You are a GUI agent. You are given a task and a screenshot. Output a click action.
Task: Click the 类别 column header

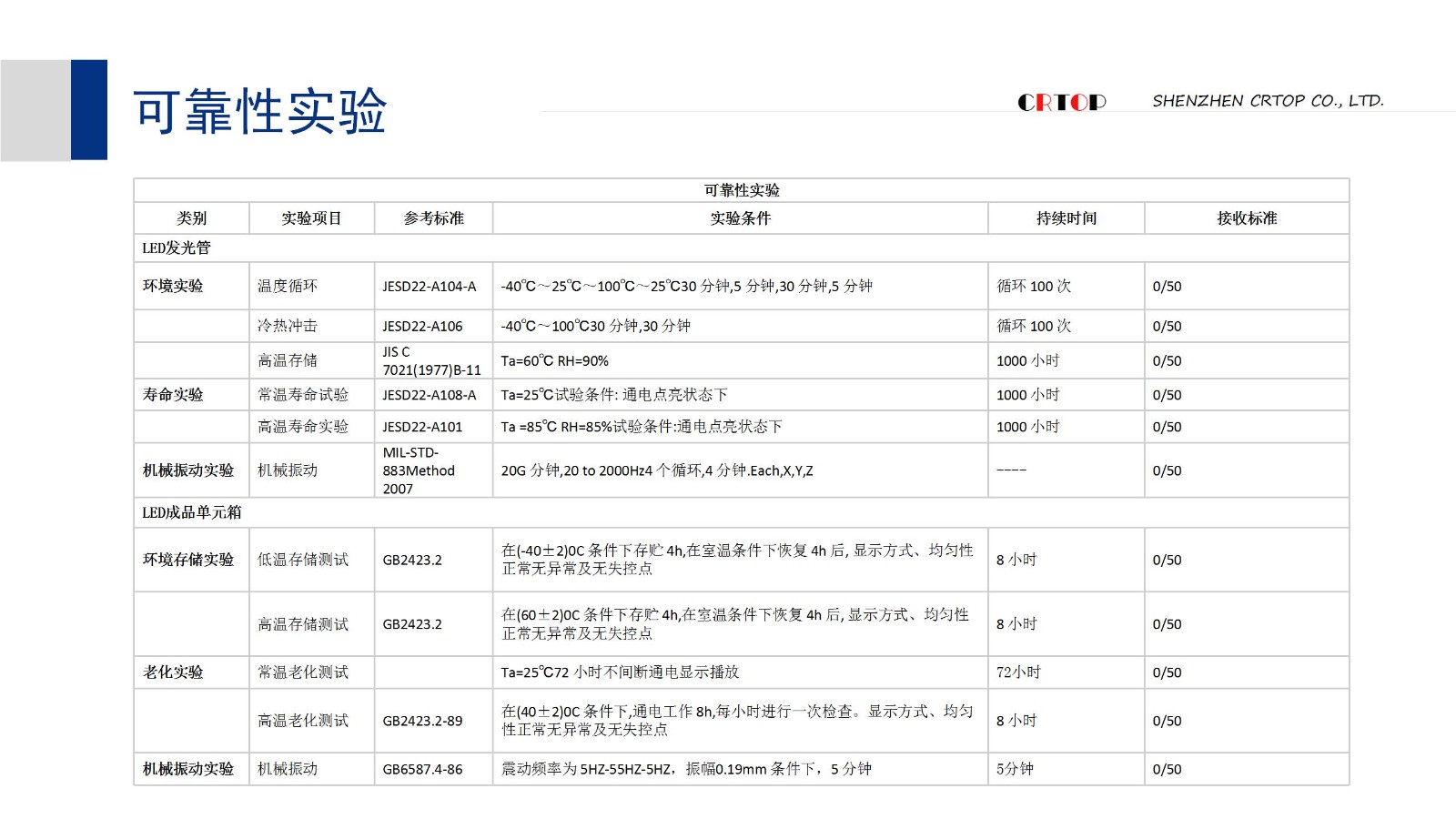[x=191, y=218]
